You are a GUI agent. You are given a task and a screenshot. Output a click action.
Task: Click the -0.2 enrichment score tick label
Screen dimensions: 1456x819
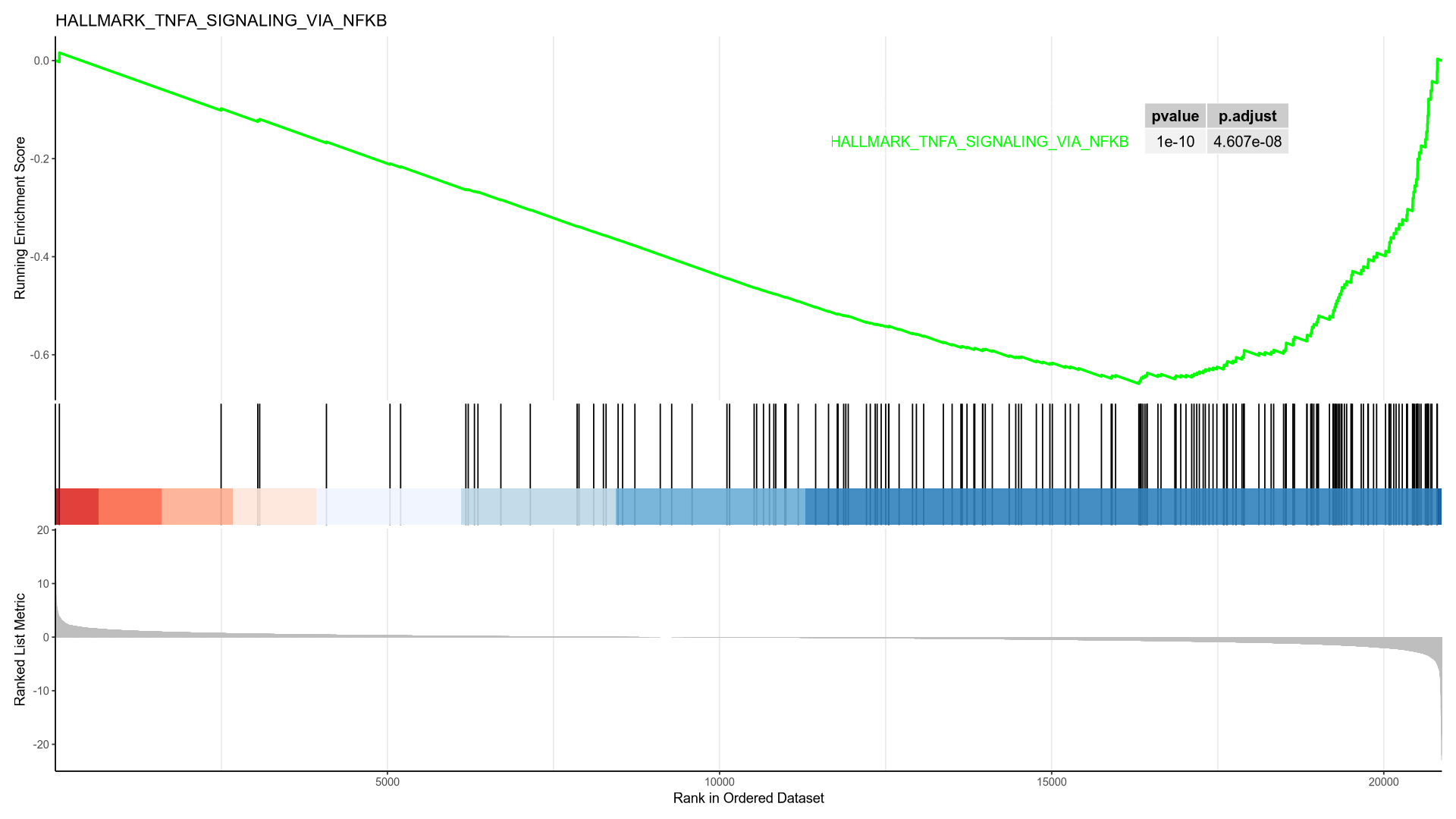tap(39, 158)
